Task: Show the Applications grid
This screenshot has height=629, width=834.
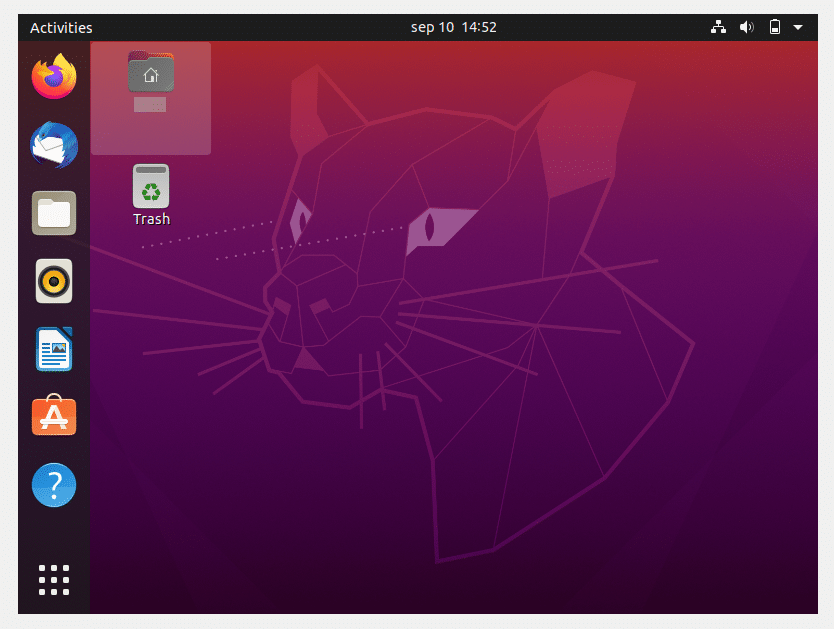Action: click(x=53, y=579)
